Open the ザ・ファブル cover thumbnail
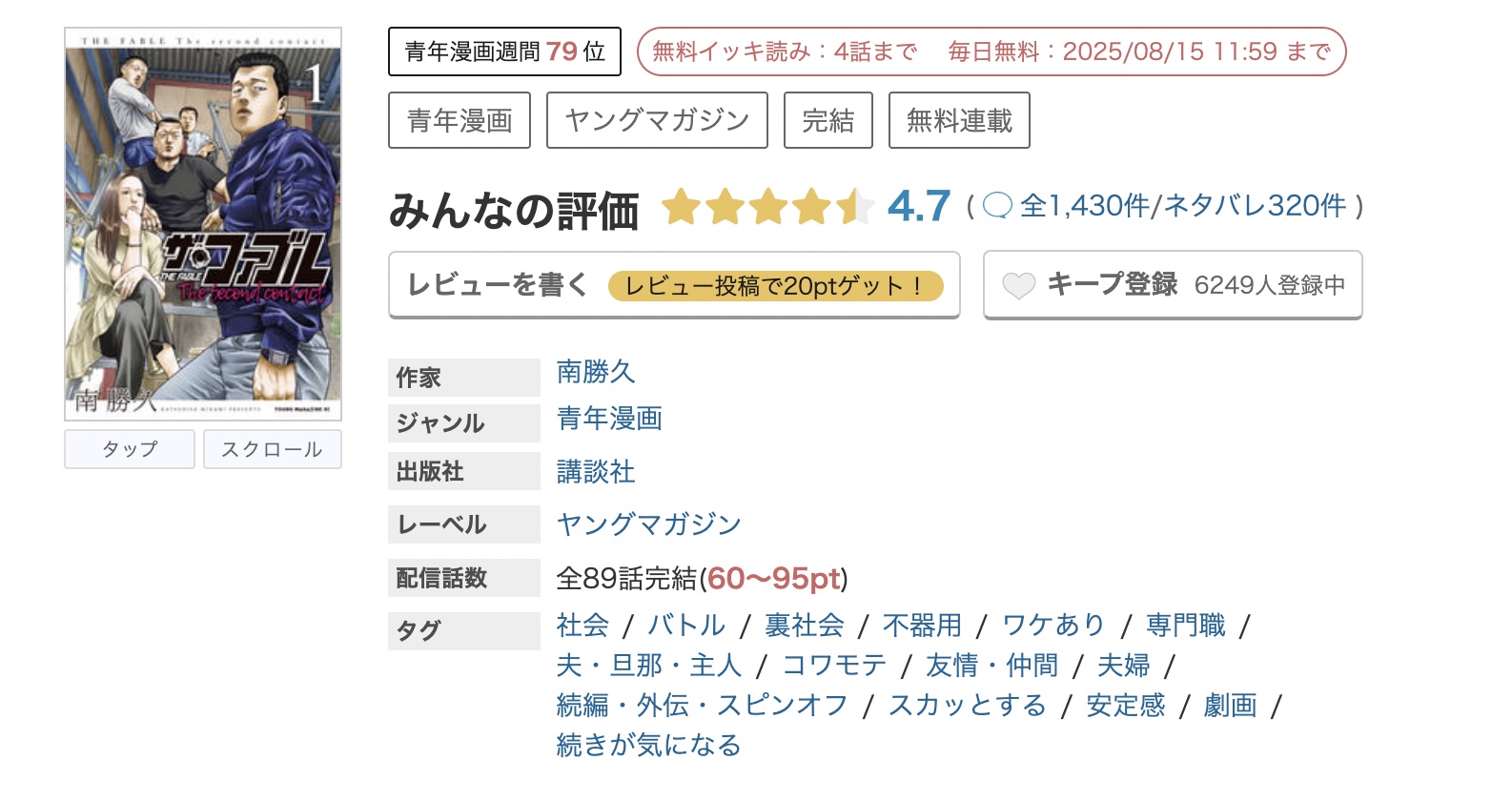Viewport: 1512px width, 801px height. (x=203, y=224)
